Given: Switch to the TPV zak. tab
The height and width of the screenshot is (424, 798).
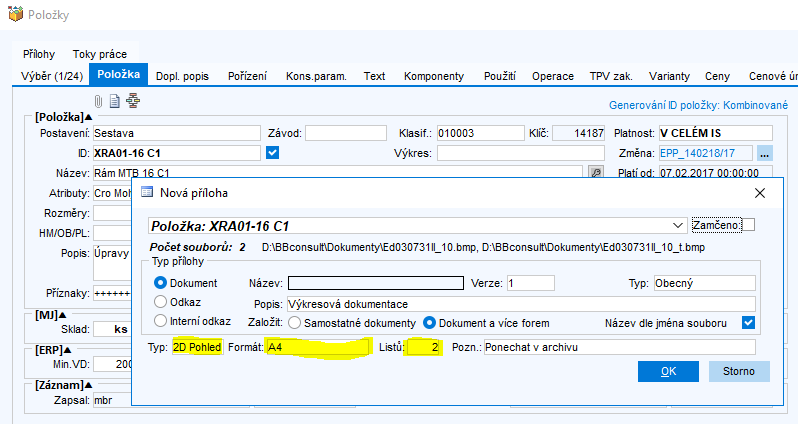Looking at the screenshot, I should [611, 76].
